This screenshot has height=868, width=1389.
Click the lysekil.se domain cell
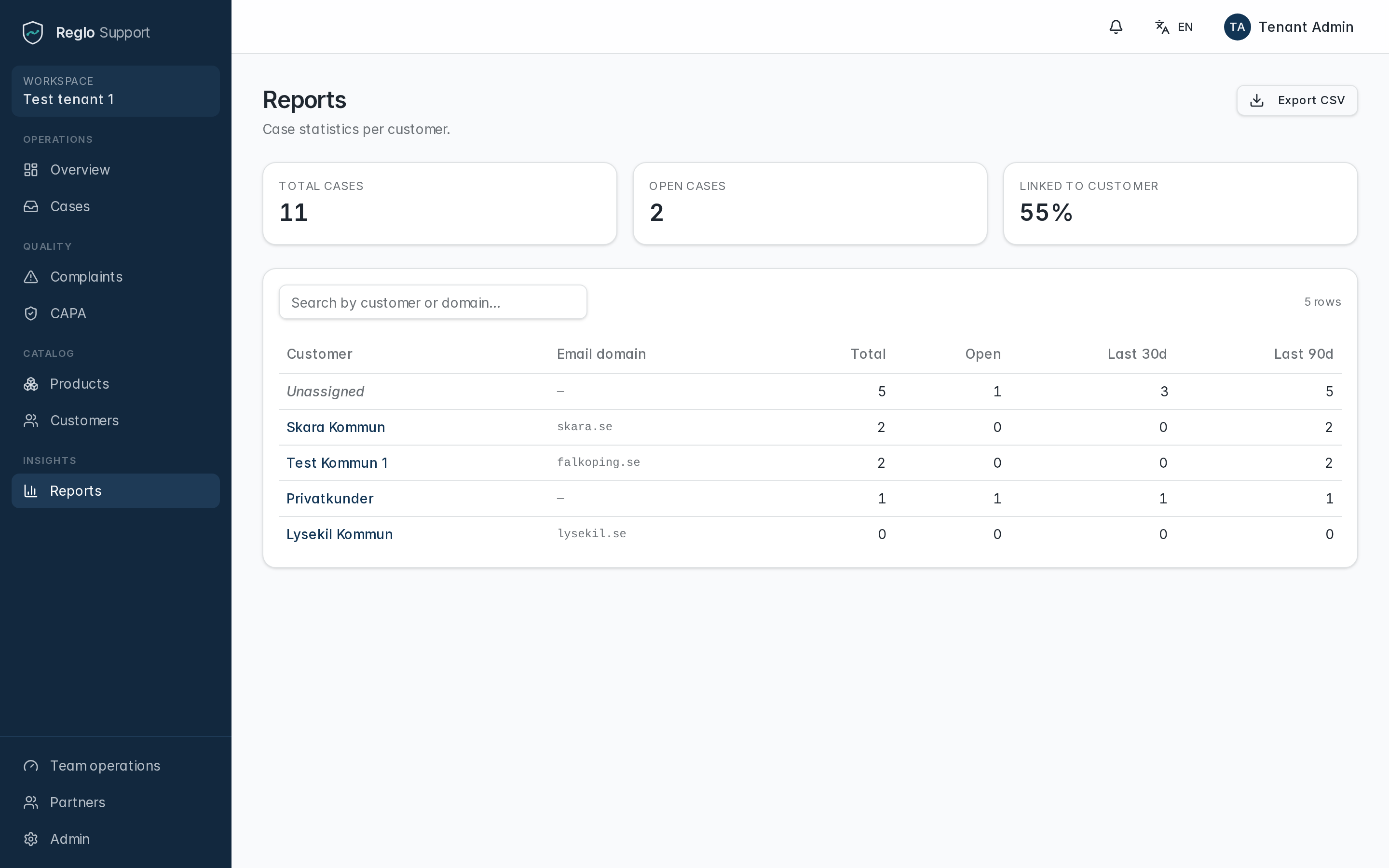coord(591,533)
